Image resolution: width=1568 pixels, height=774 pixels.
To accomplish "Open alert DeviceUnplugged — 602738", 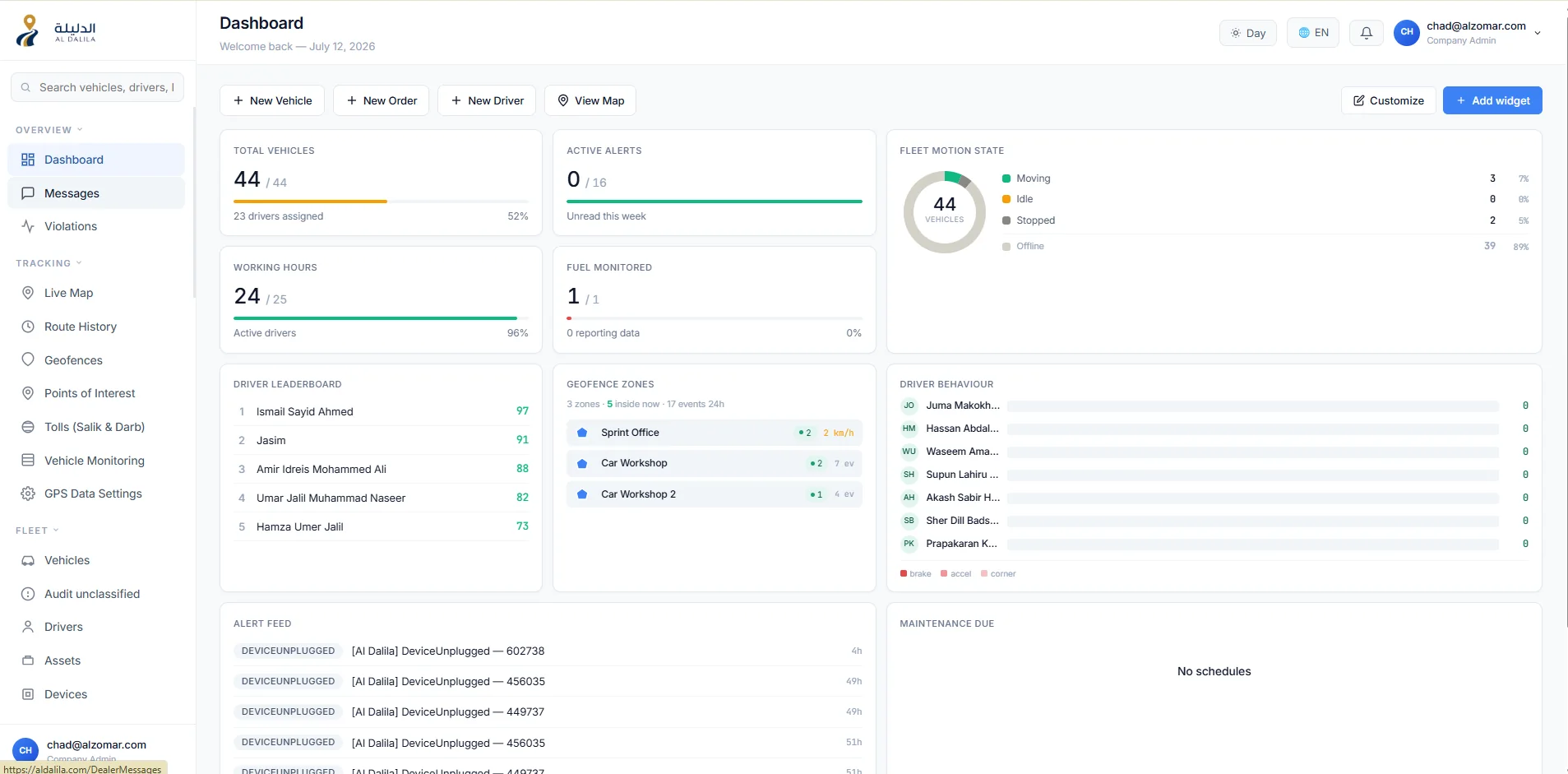I will coord(548,651).
